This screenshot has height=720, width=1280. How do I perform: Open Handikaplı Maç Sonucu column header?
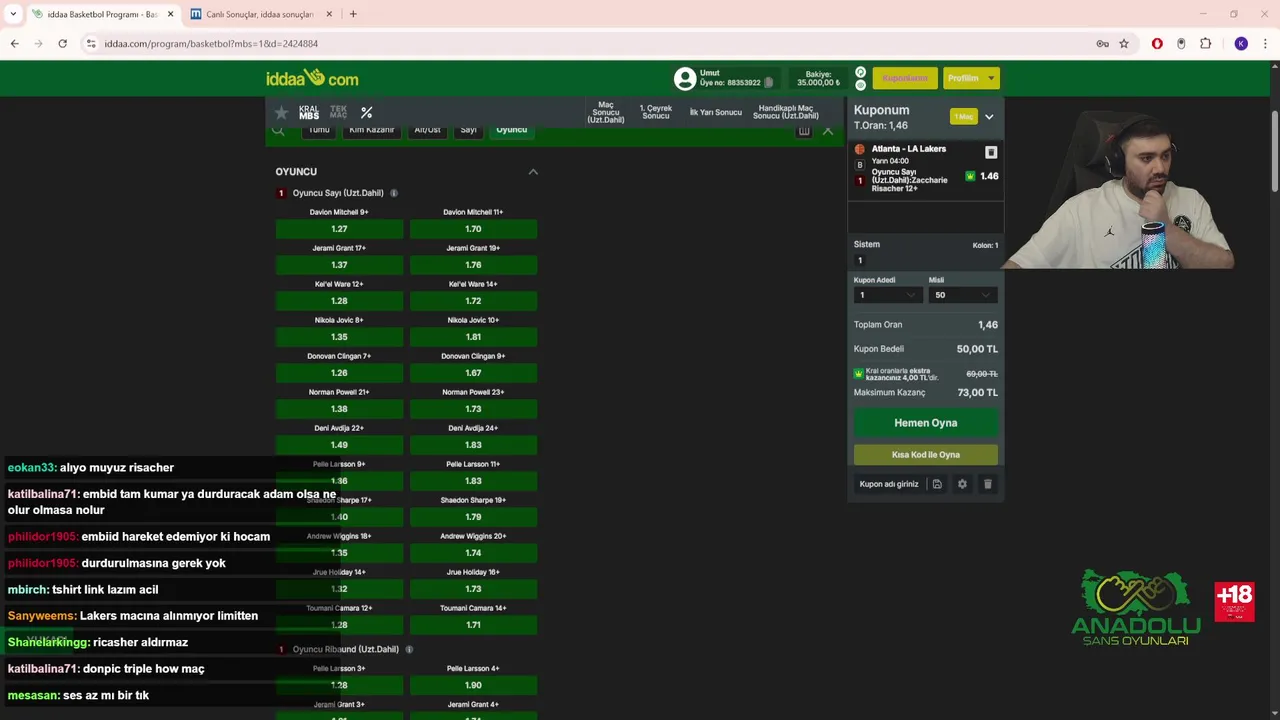tap(785, 113)
